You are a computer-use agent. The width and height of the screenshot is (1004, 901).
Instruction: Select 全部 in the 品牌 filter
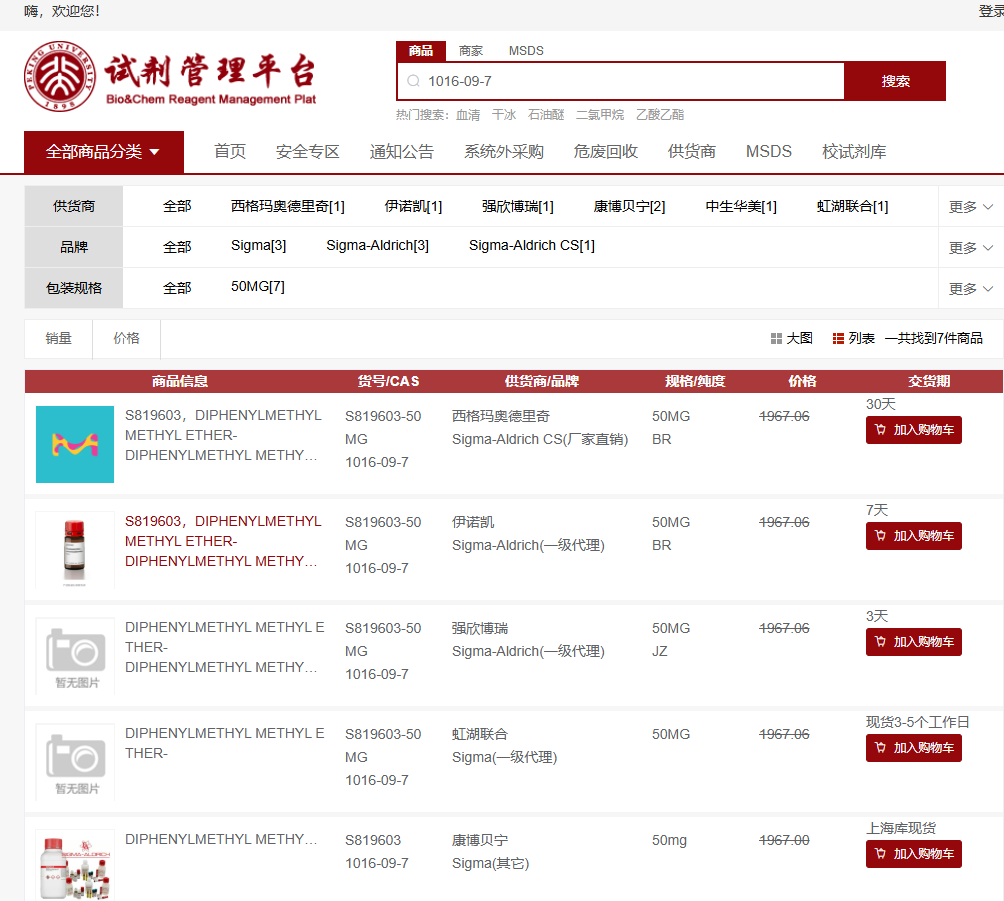pyautogui.click(x=177, y=247)
